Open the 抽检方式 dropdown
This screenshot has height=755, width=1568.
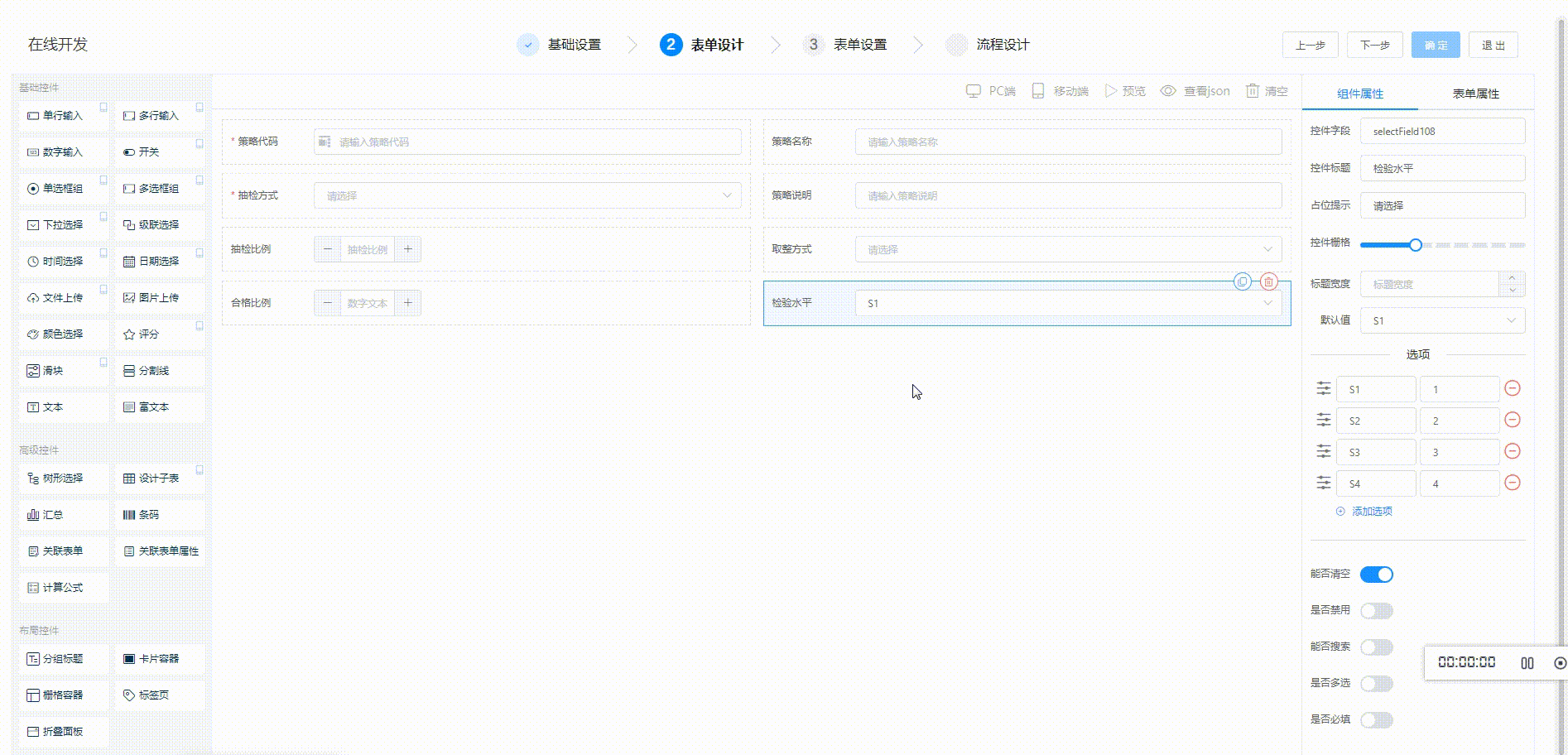coord(527,196)
